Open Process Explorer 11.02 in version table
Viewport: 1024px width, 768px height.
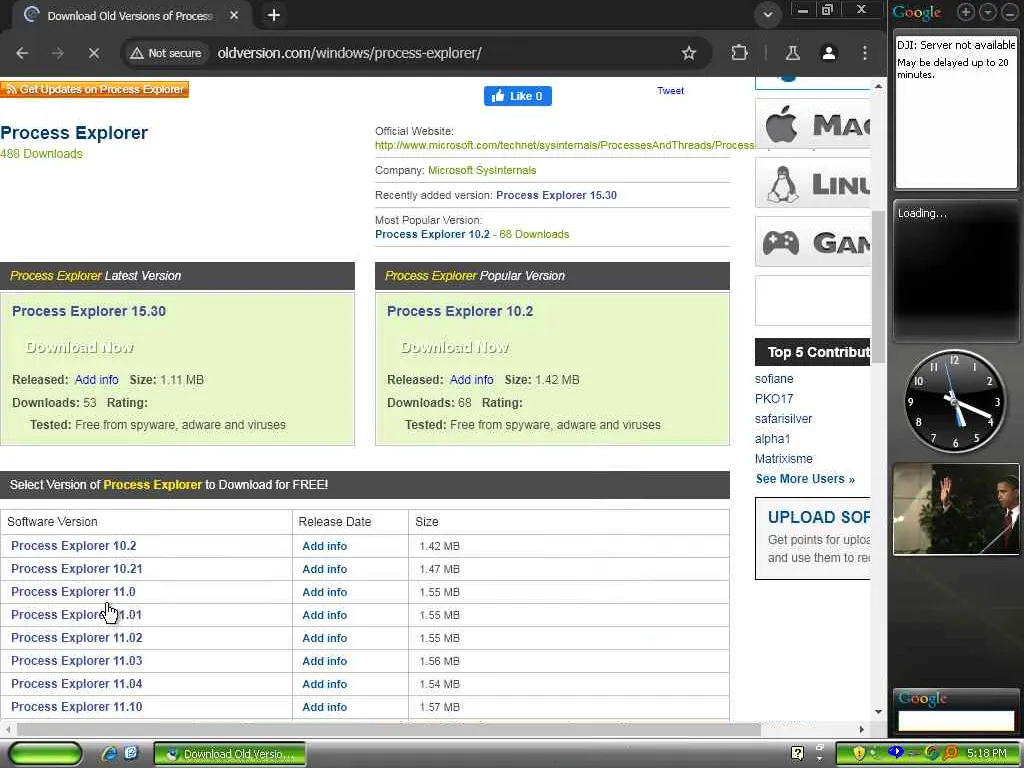76,638
